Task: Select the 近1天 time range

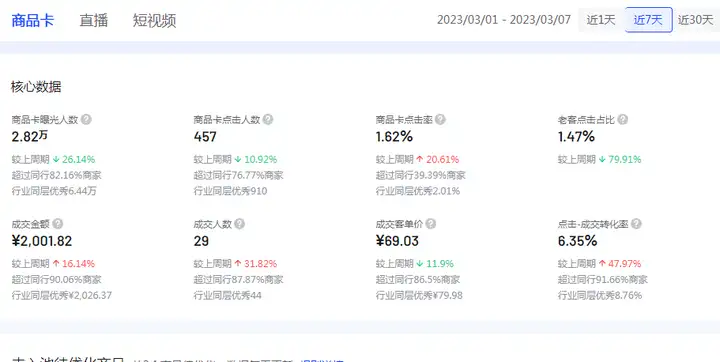Action: click(x=601, y=20)
